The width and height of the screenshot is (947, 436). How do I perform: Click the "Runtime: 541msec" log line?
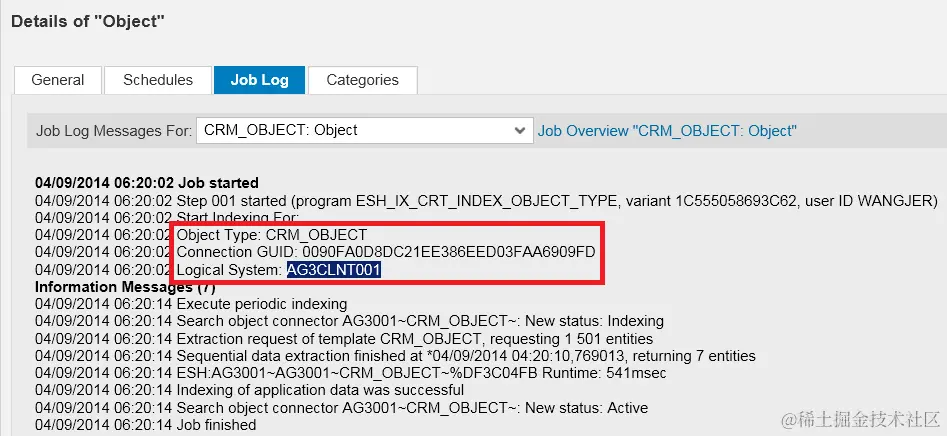coord(350,373)
